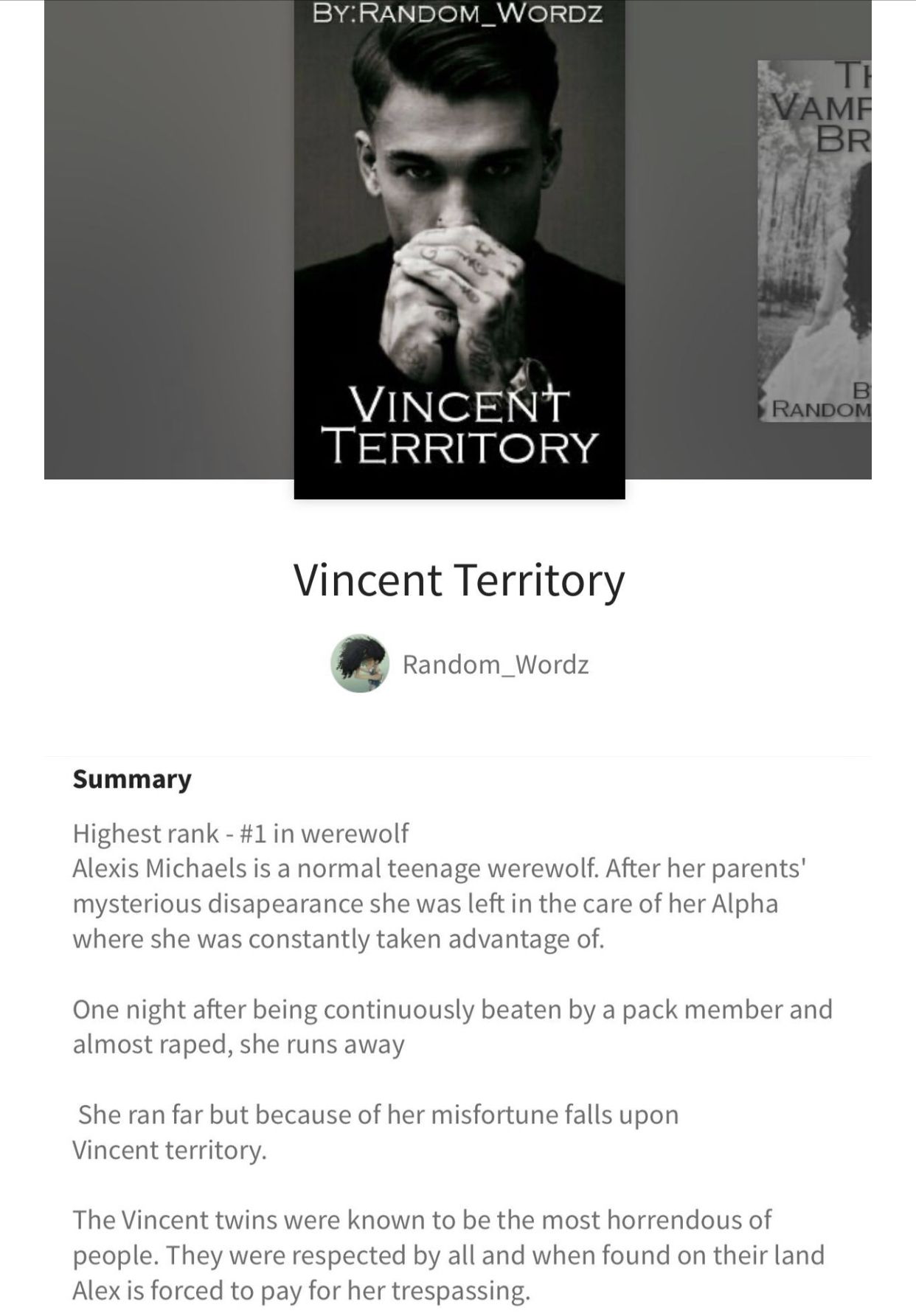Tap the final line ending with 'trespassing.'
Screen dimensions: 916x1316
[x=301, y=1290]
